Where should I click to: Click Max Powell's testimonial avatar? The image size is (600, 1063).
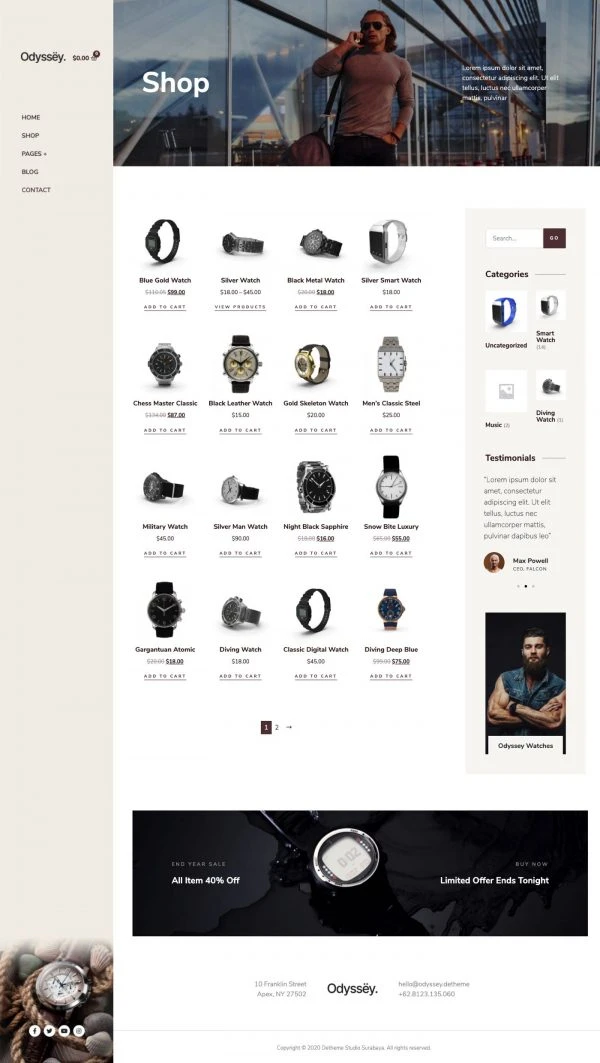(x=494, y=562)
